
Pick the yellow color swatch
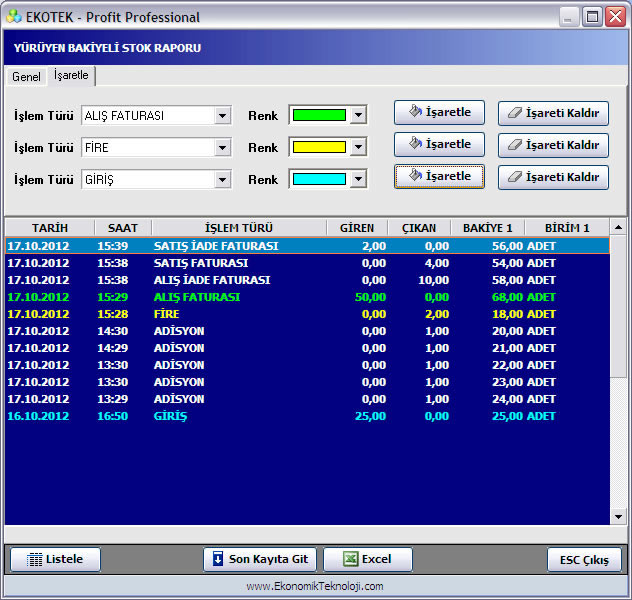(319, 147)
